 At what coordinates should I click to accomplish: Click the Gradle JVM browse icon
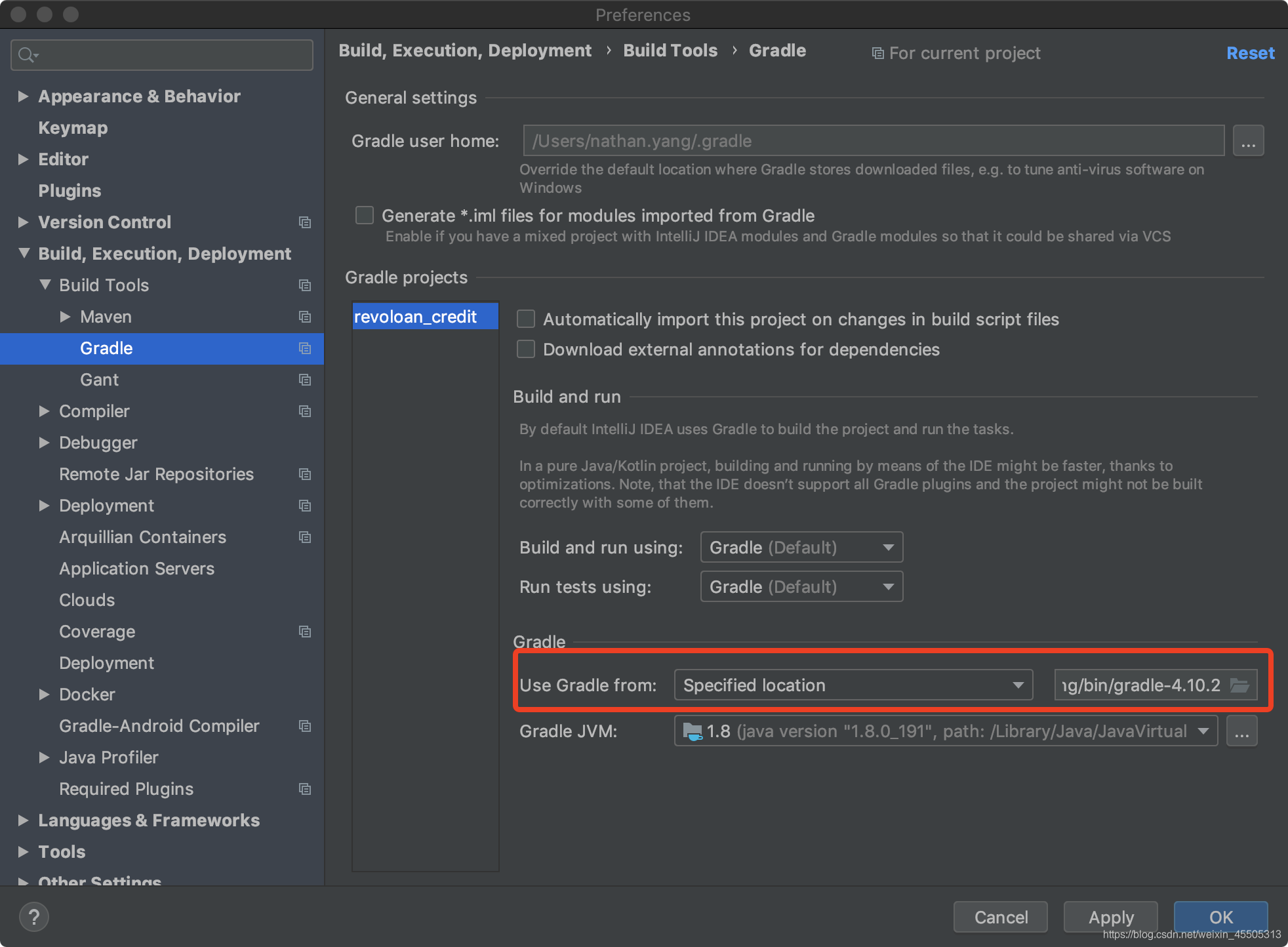click(x=1242, y=731)
